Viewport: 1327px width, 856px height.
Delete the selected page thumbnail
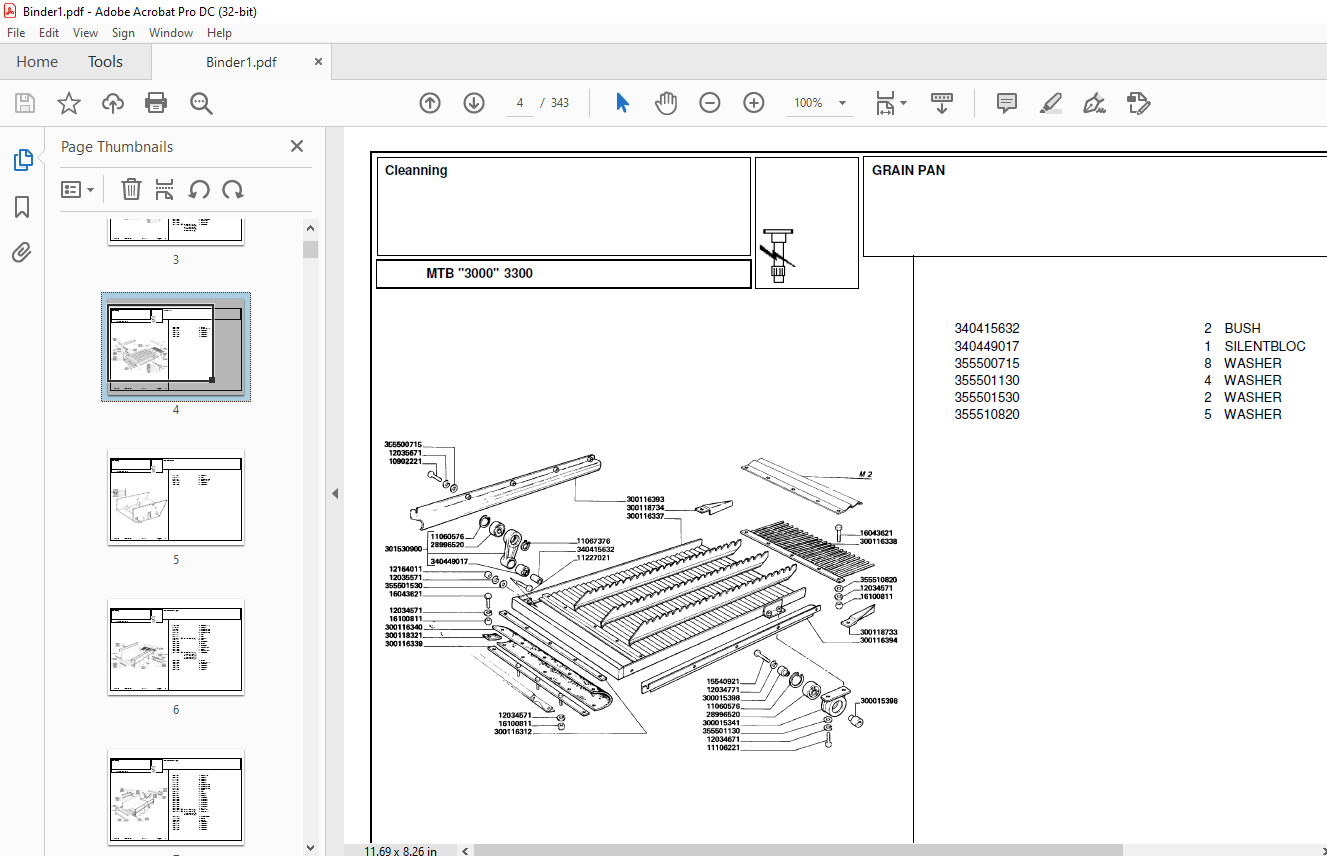coord(131,189)
